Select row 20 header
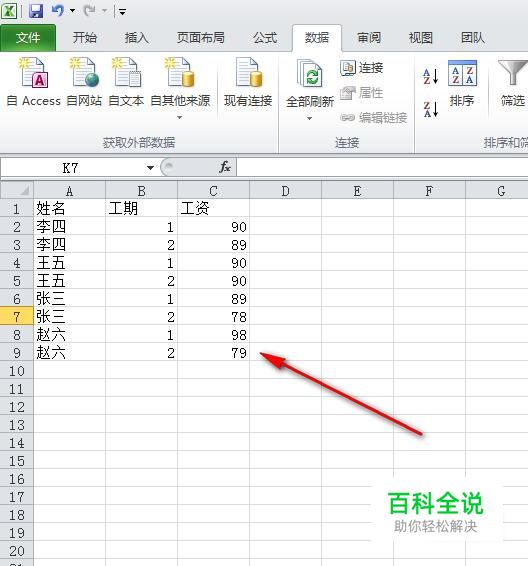Screen dimensions: 528x566 coord(17,550)
